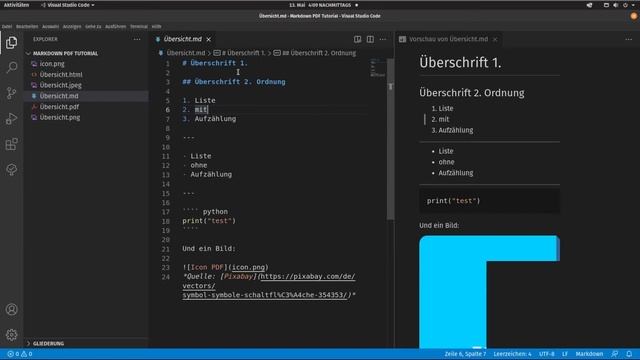Click the pixabay URL in editor
This screenshot has width=640, height=360.
pos(269,286)
